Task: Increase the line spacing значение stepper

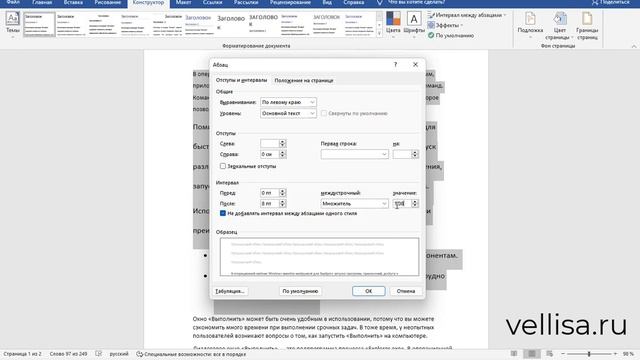Action: tap(415, 201)
